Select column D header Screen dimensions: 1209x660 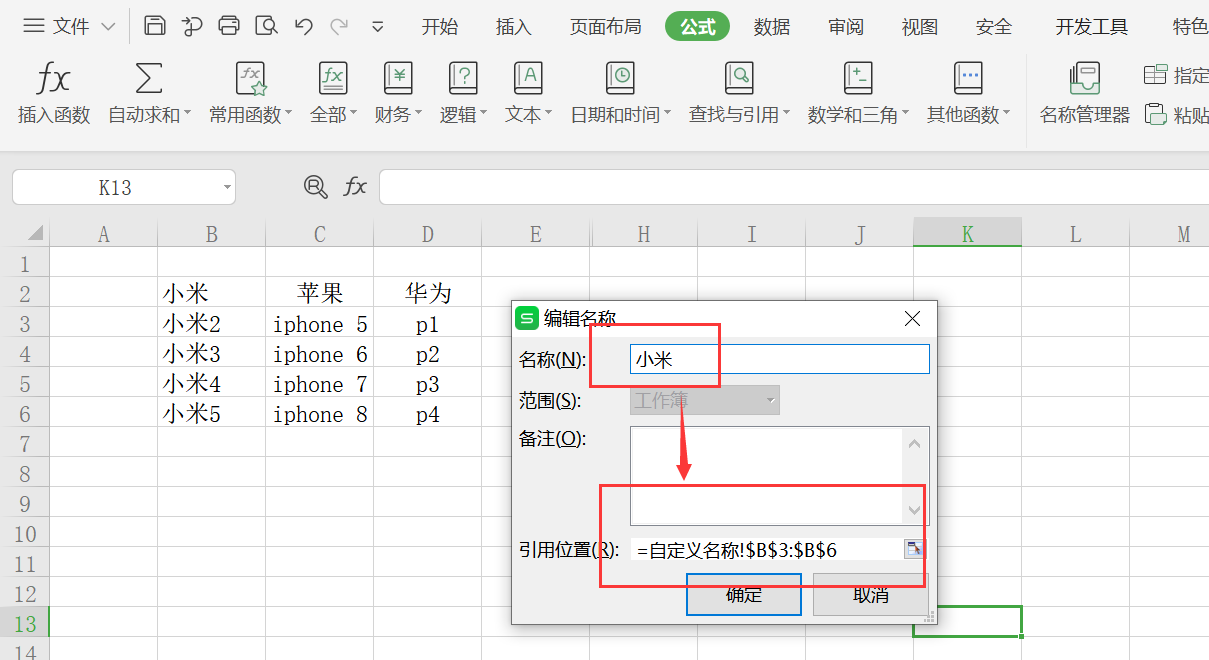coord(428,234)
